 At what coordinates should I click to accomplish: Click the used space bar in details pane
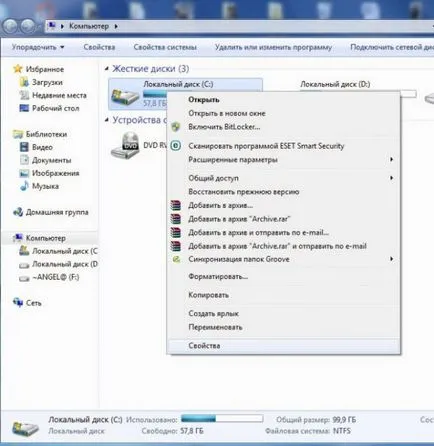tap(222, 419)
